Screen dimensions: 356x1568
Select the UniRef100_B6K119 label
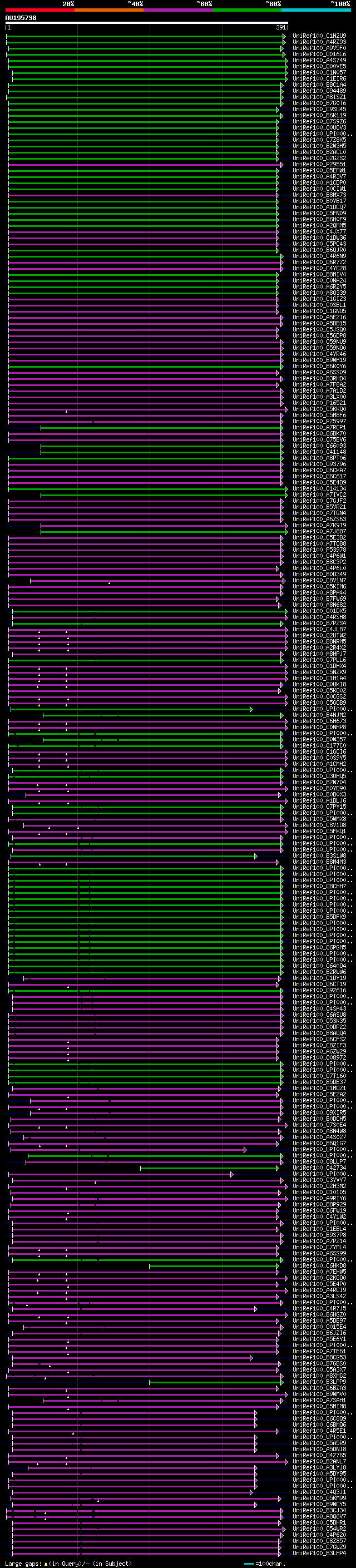click(x=319, y=115)
